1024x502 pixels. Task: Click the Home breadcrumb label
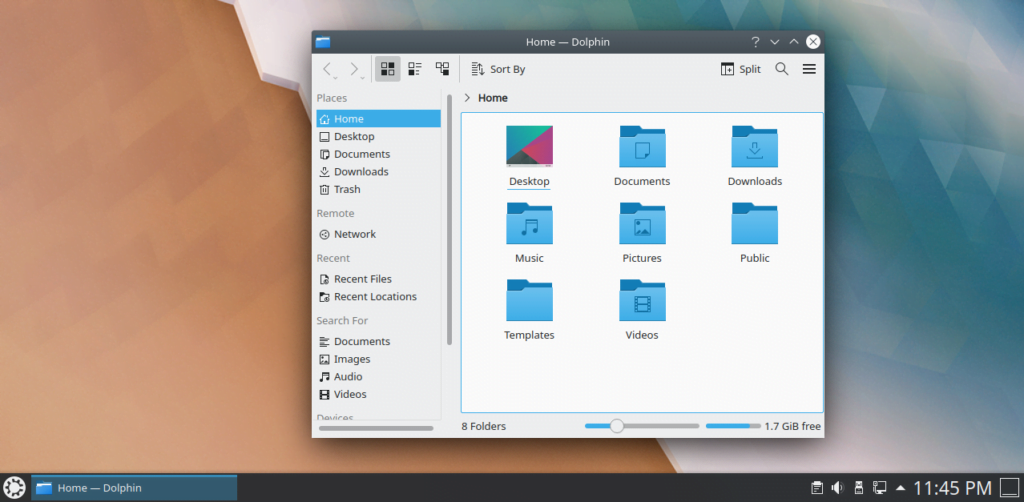(493, 98)
